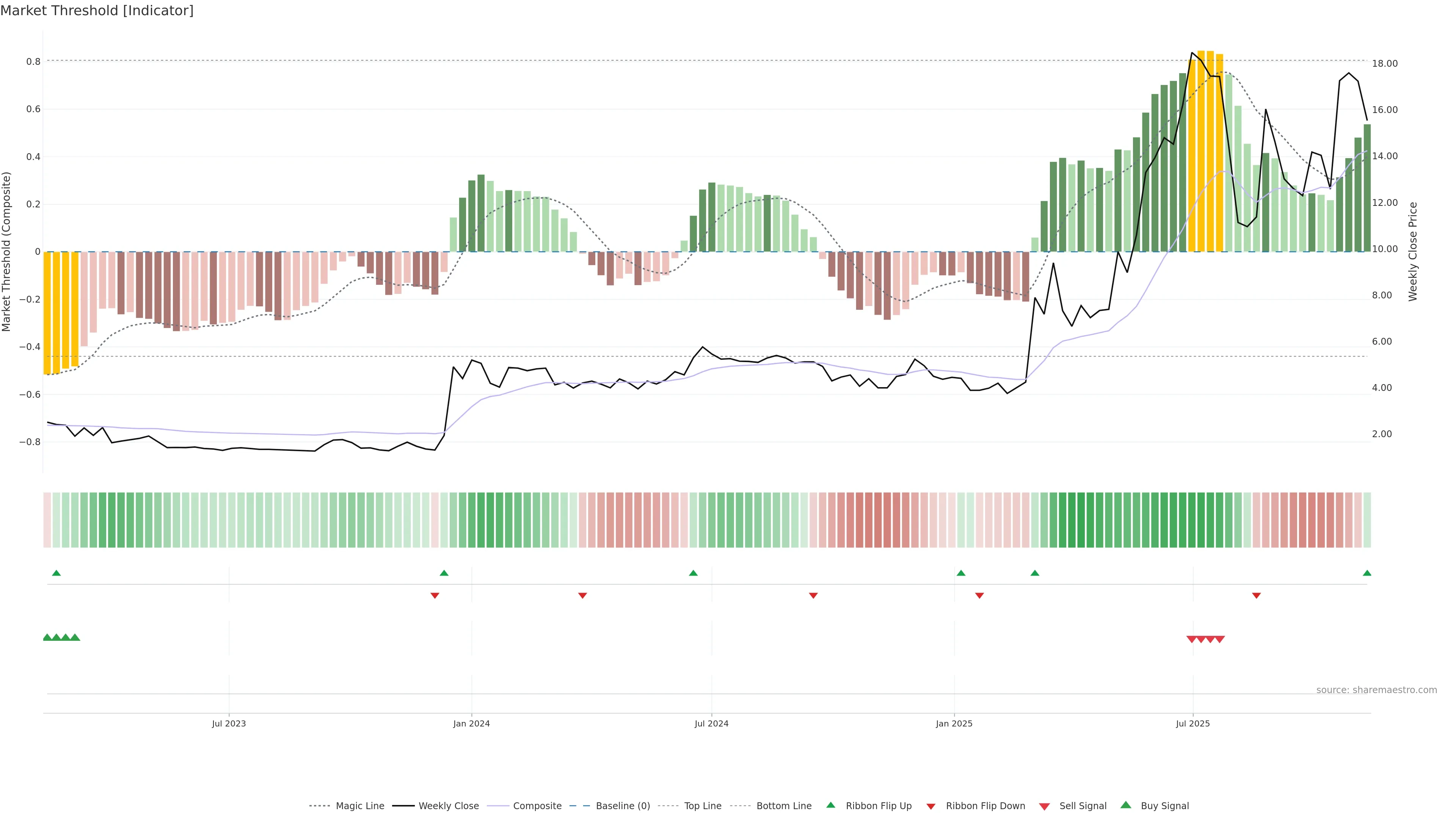Click the ribbon flip down marker after Jul 2025
Viewport: 1456px width, 819px height.
1256,595
